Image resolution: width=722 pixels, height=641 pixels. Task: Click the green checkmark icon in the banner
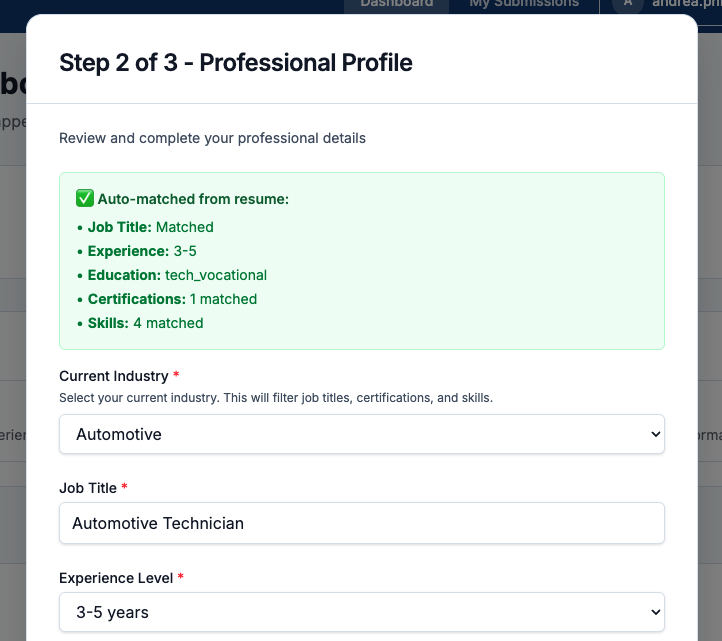click(85, 199)
